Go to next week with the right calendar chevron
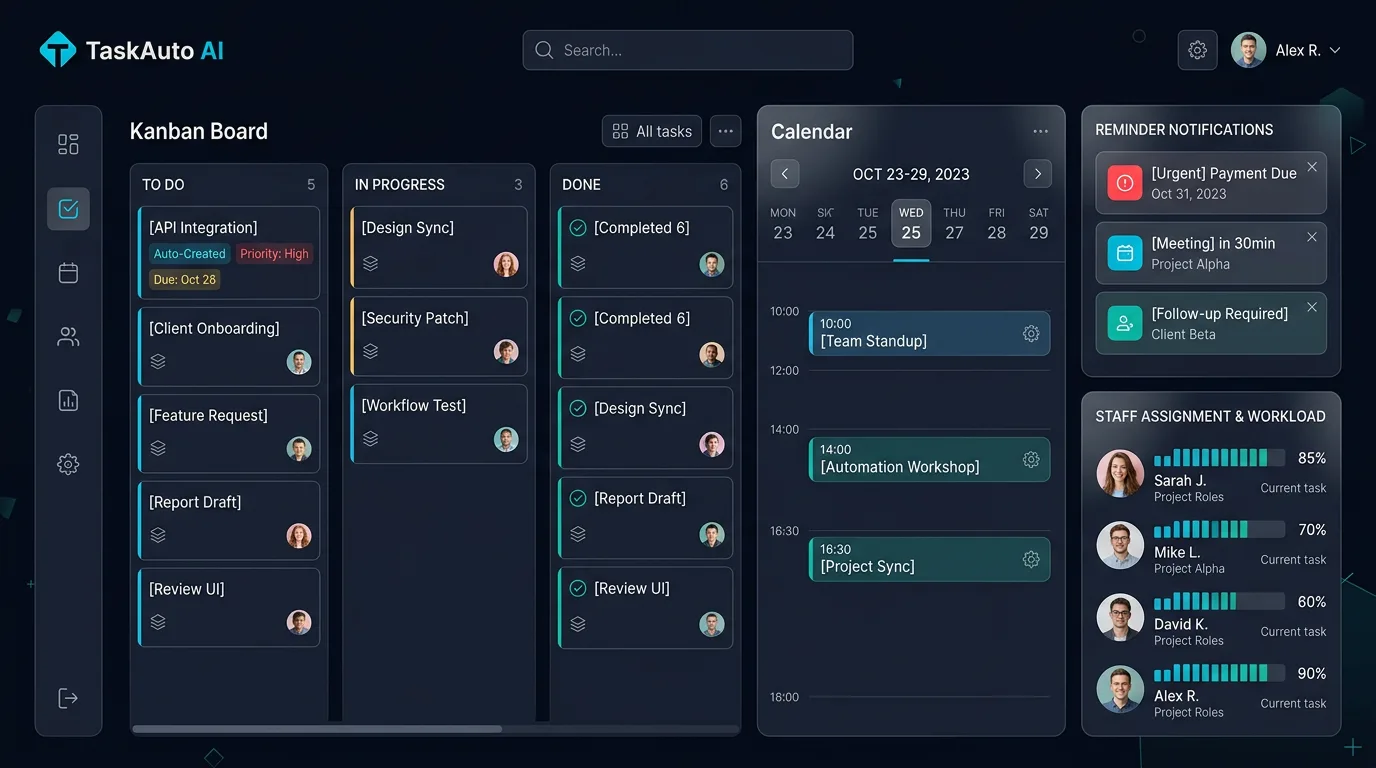This screenshot has width=1376, height=768. (x=1037, y=173)
